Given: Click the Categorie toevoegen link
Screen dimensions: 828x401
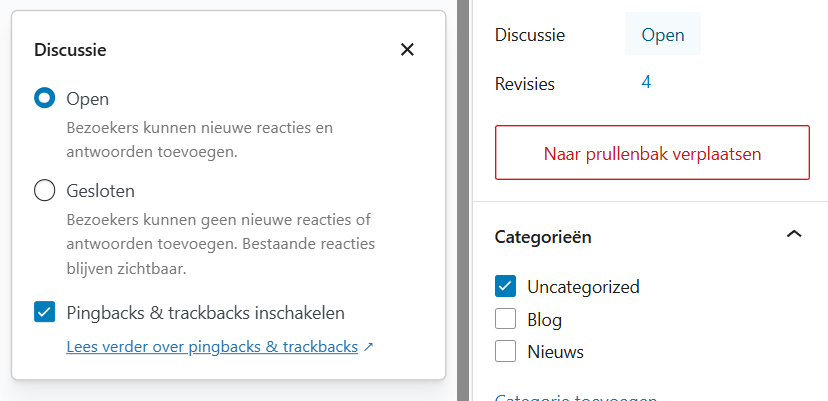Looking at the screenshot, I should tap(576, 396).
